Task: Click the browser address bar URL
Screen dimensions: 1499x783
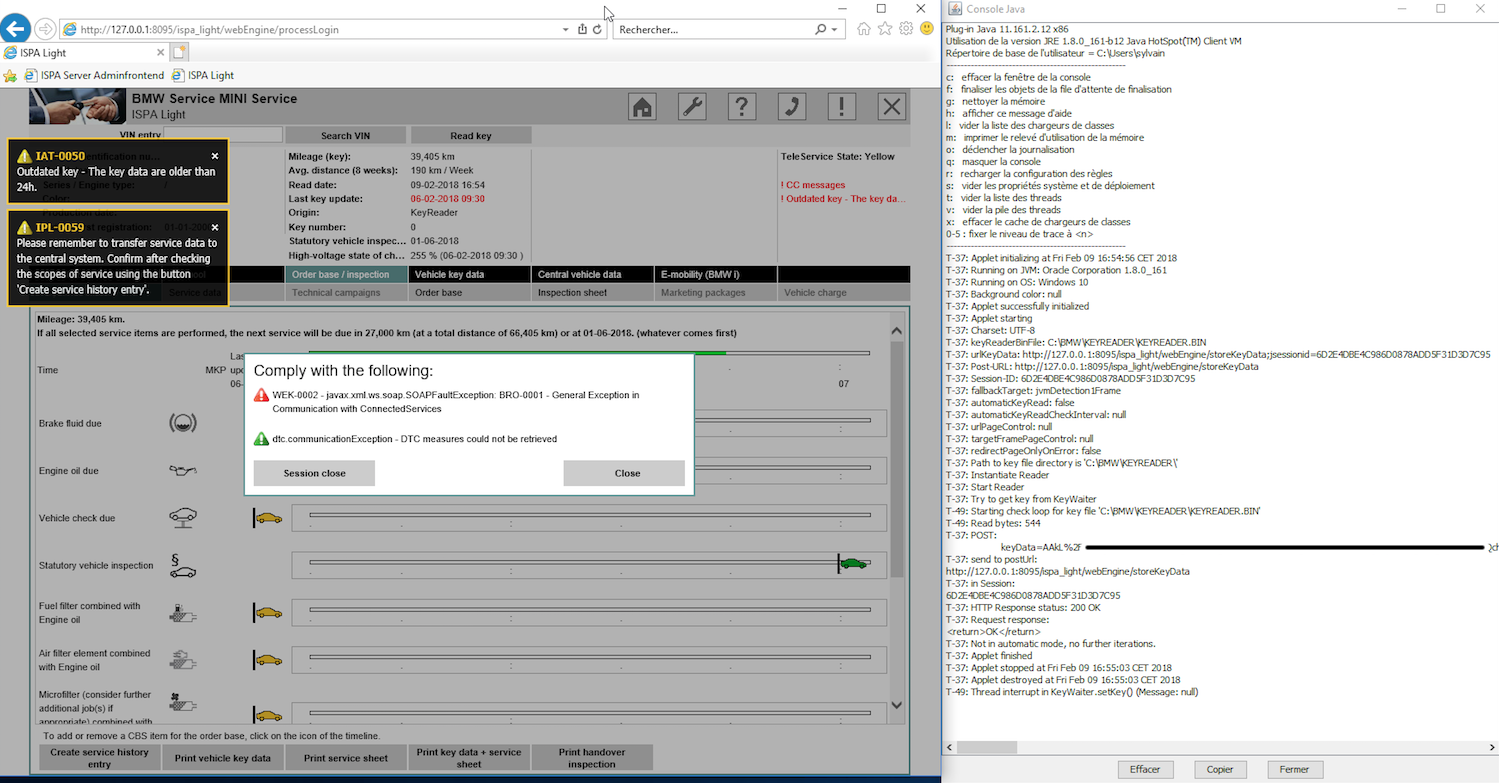Action: click(x=210, y=29)
